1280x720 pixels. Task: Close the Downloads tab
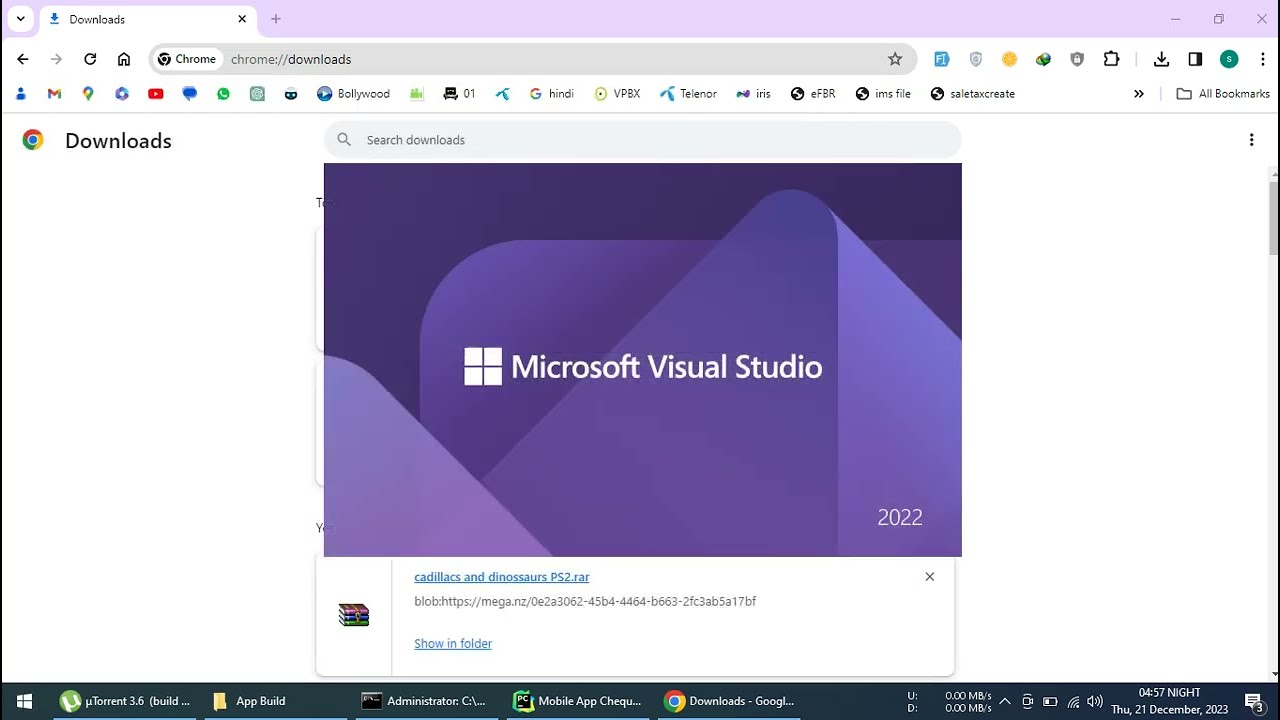[x=242, y=19]
